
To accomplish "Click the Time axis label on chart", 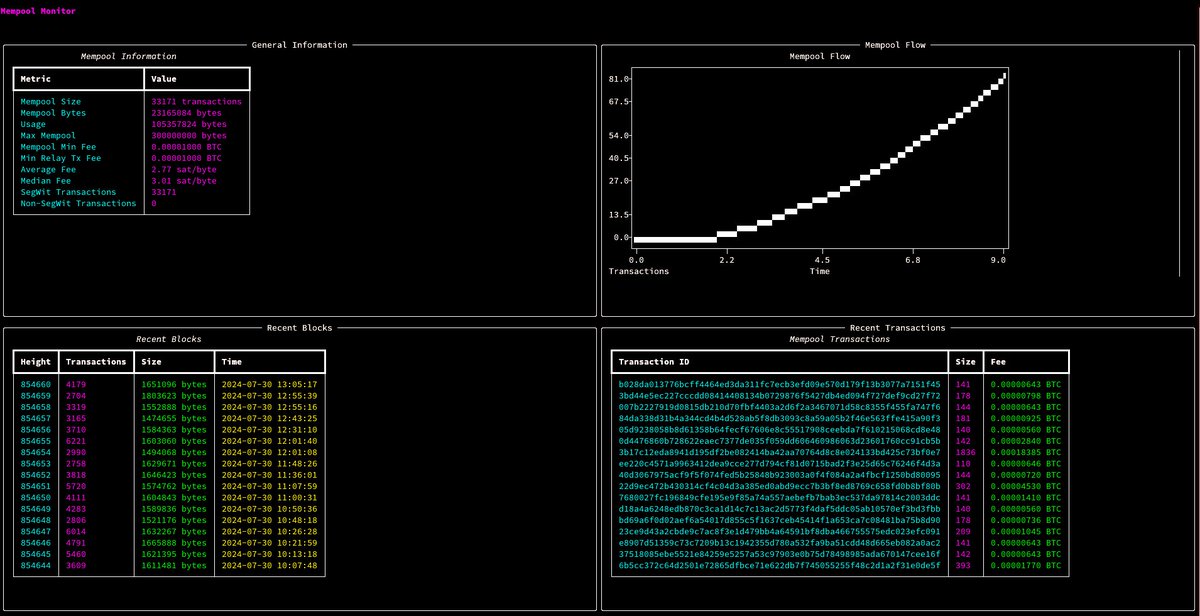I will 820,271.
